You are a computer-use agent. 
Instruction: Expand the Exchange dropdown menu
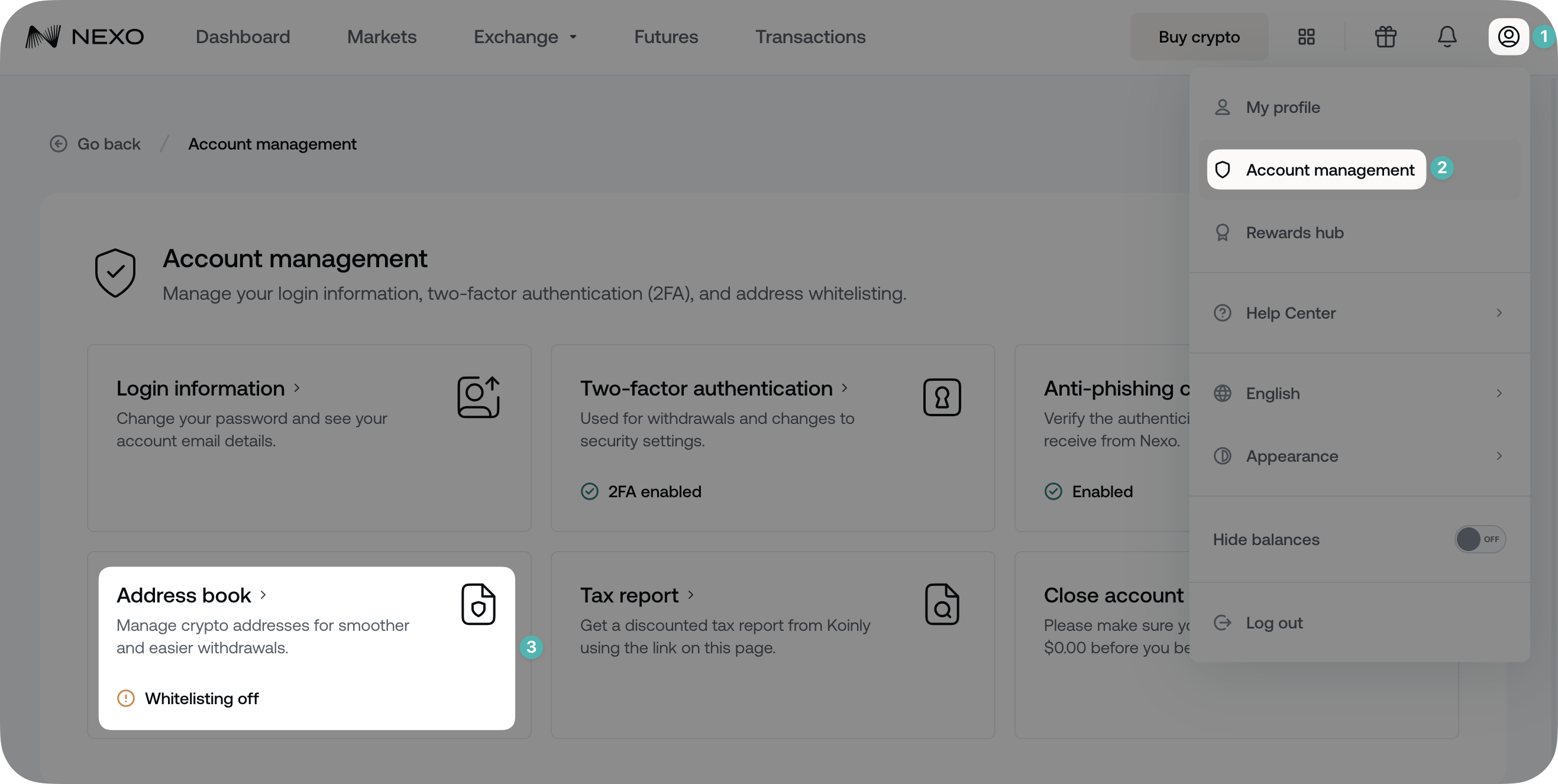coord(525,37)
